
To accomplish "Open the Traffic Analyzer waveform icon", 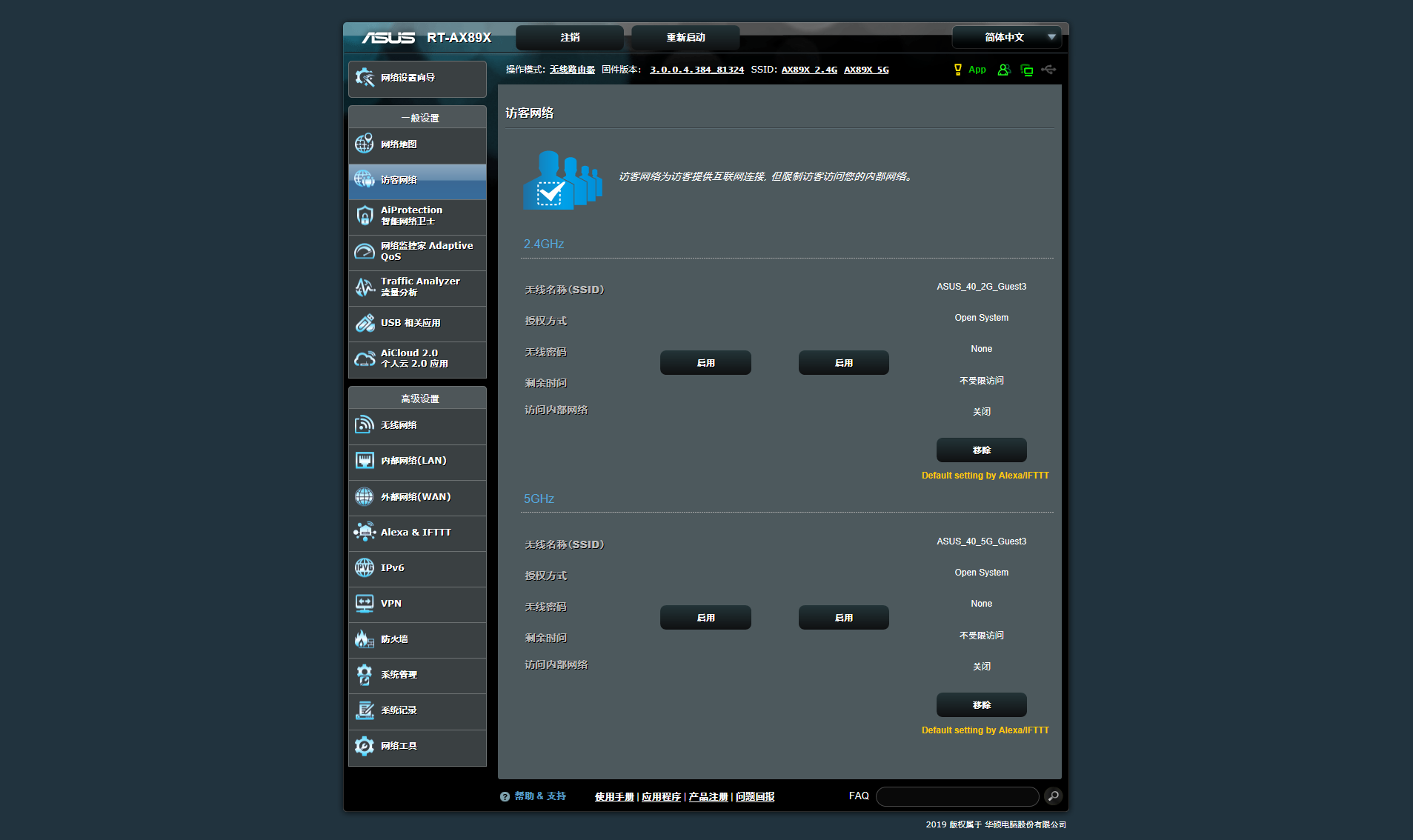I will point(365,287).
